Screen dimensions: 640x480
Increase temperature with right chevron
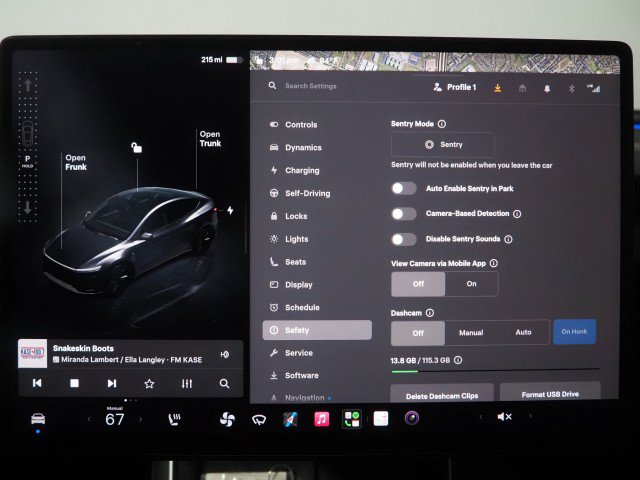point(140,419)
